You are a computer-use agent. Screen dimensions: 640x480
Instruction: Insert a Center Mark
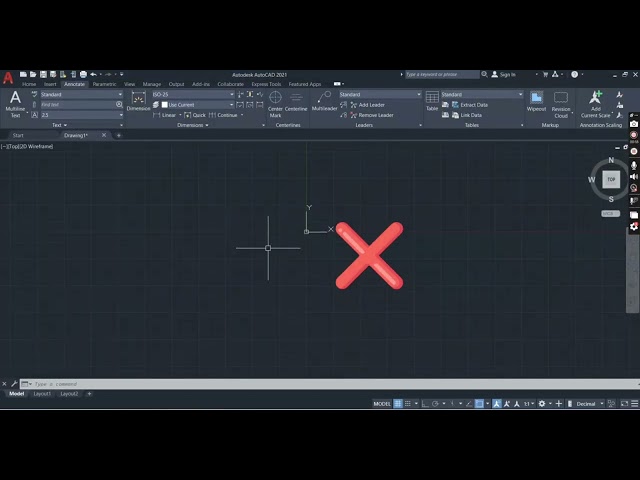pyautogui.click(x=275, y=104)
